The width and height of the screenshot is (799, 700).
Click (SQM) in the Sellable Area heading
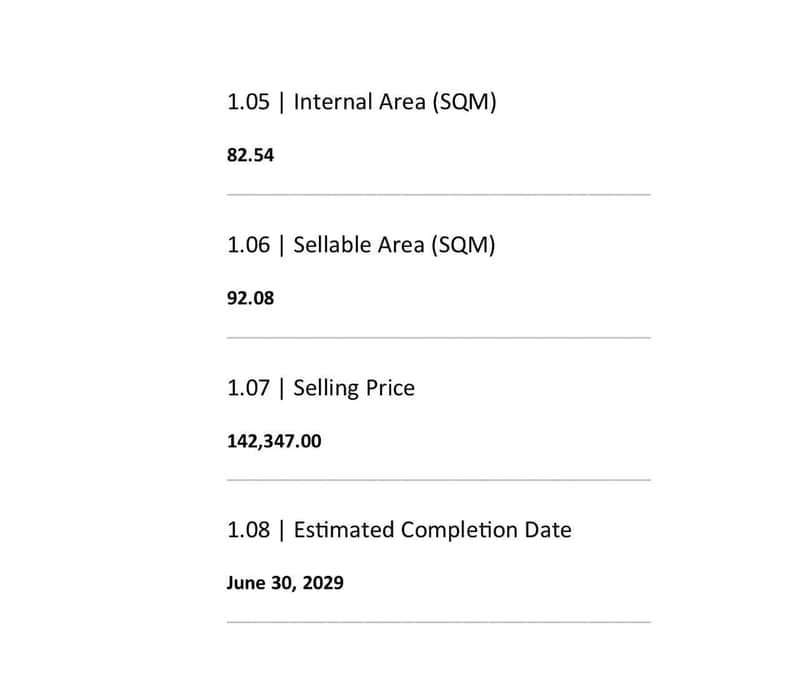[463, 245]
